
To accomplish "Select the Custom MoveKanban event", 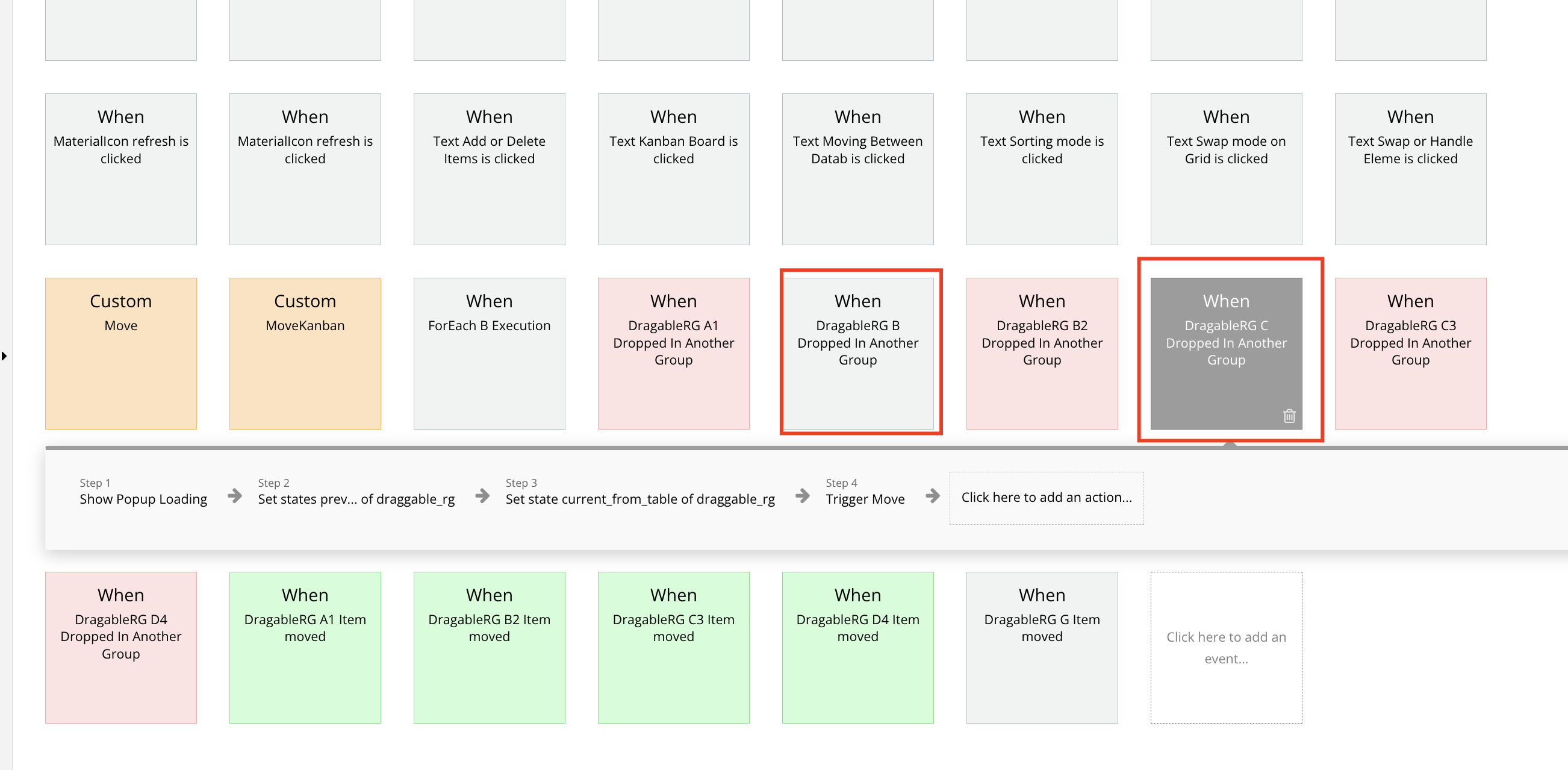I will [x=305, y=353].
